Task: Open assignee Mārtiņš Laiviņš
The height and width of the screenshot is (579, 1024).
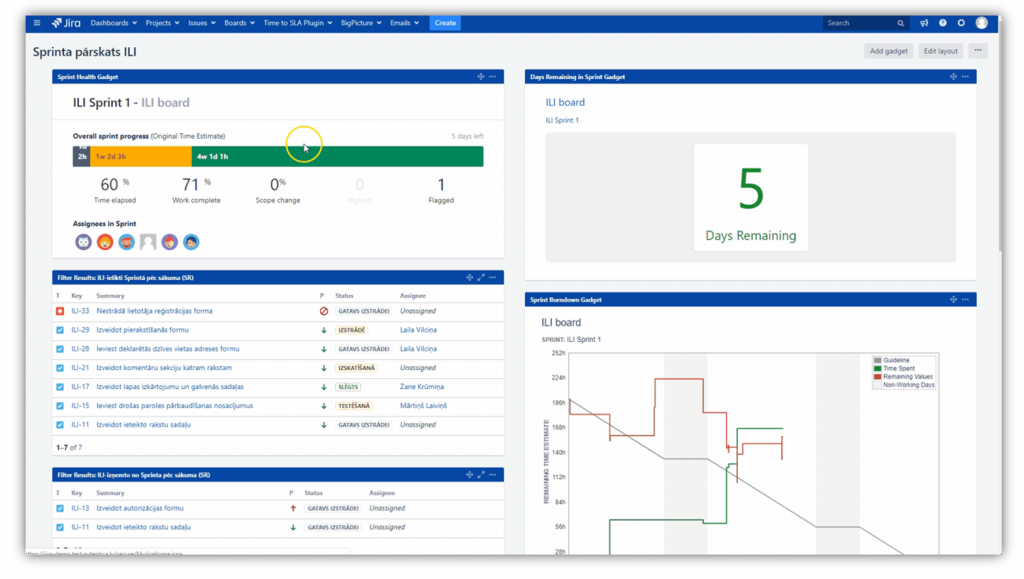Action: click(423, 406)
